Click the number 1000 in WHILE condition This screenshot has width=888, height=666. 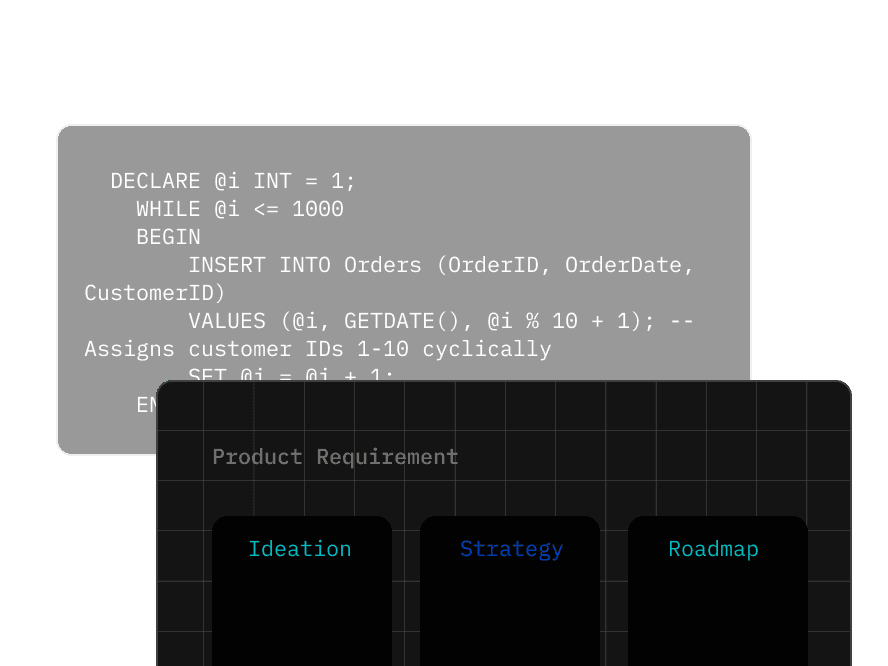317,209
